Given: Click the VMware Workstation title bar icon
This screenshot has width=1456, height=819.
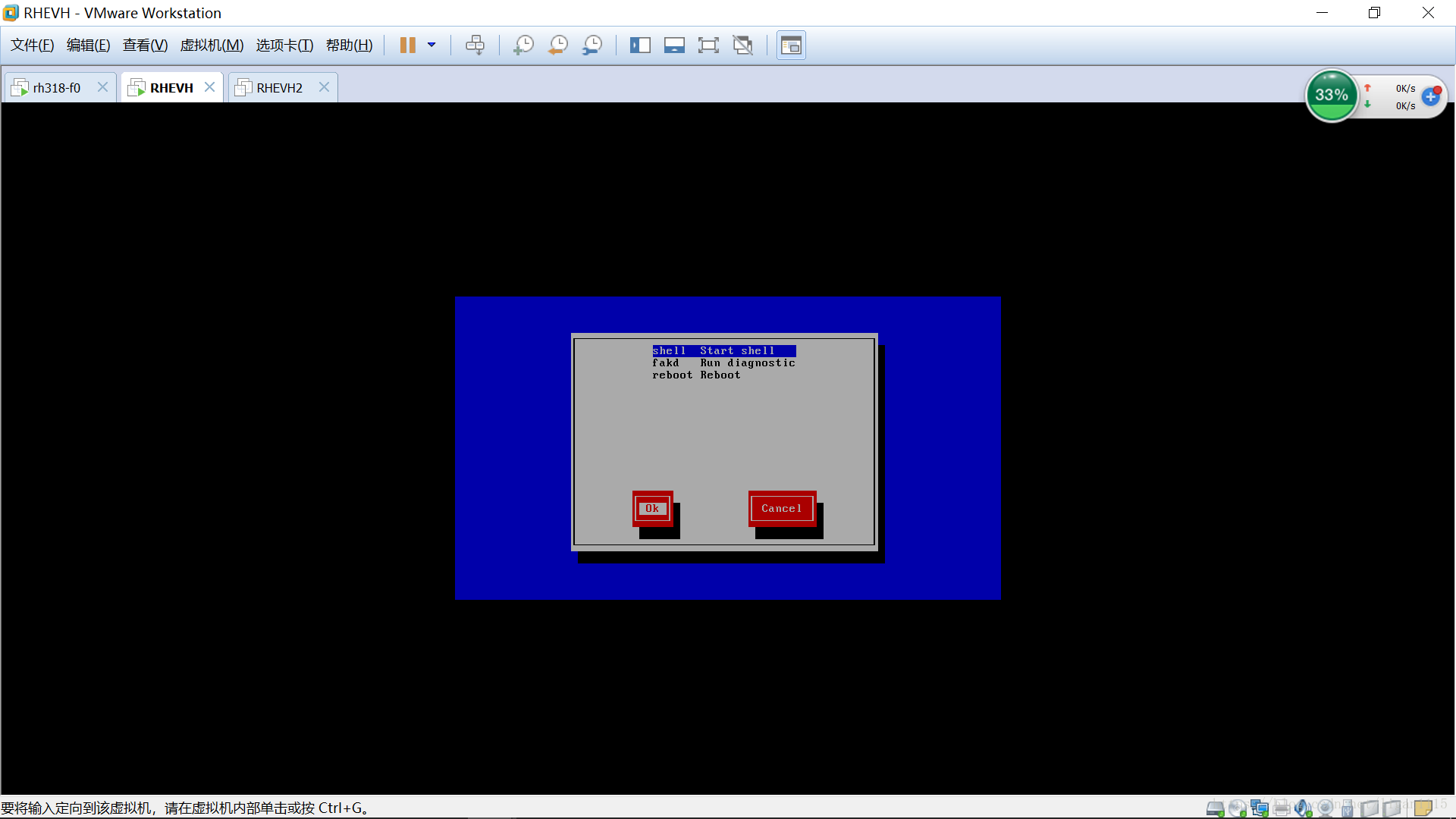Looking at the screenshot, I should (11, 13).
